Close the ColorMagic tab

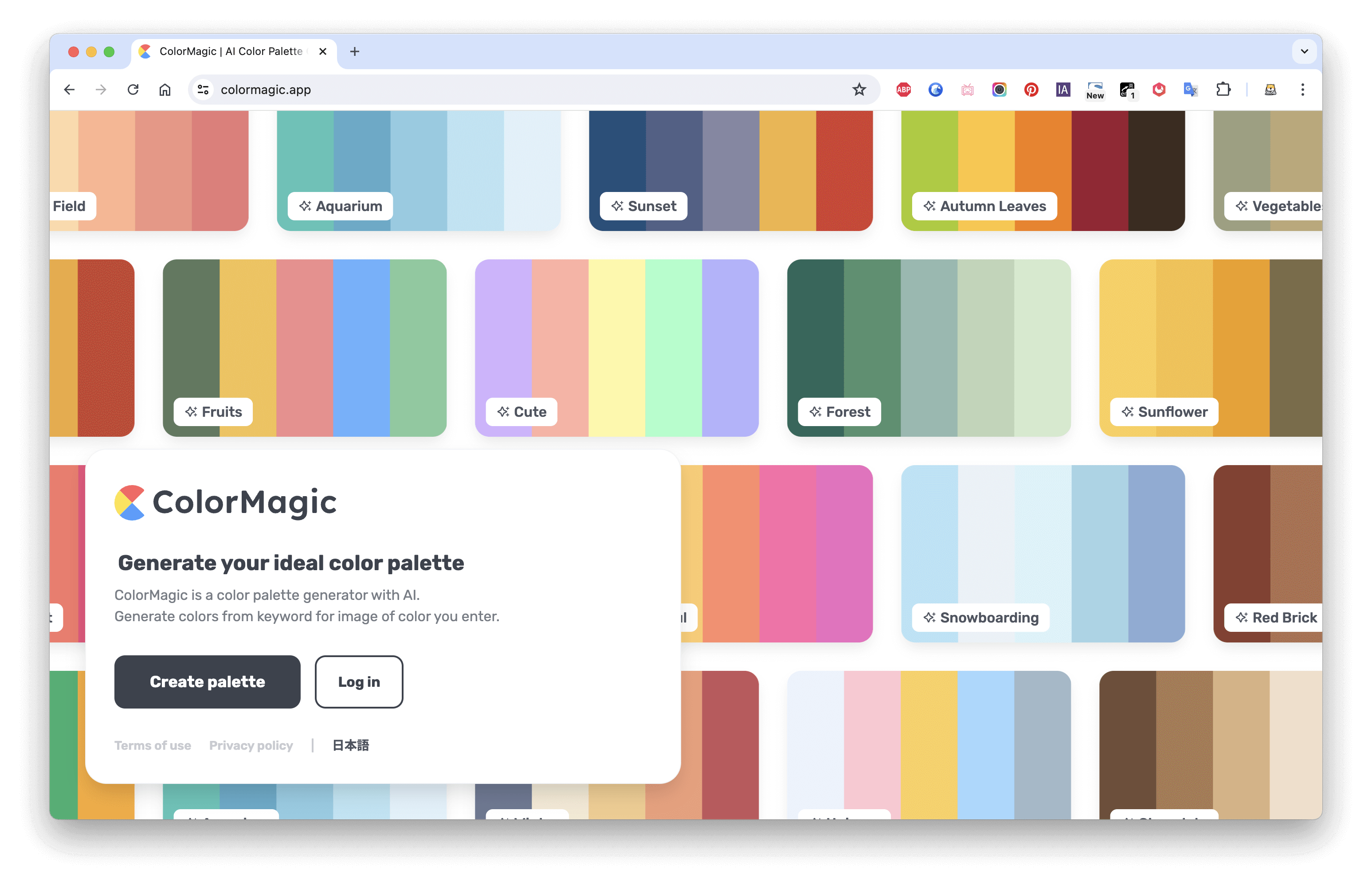click(323, 52)
